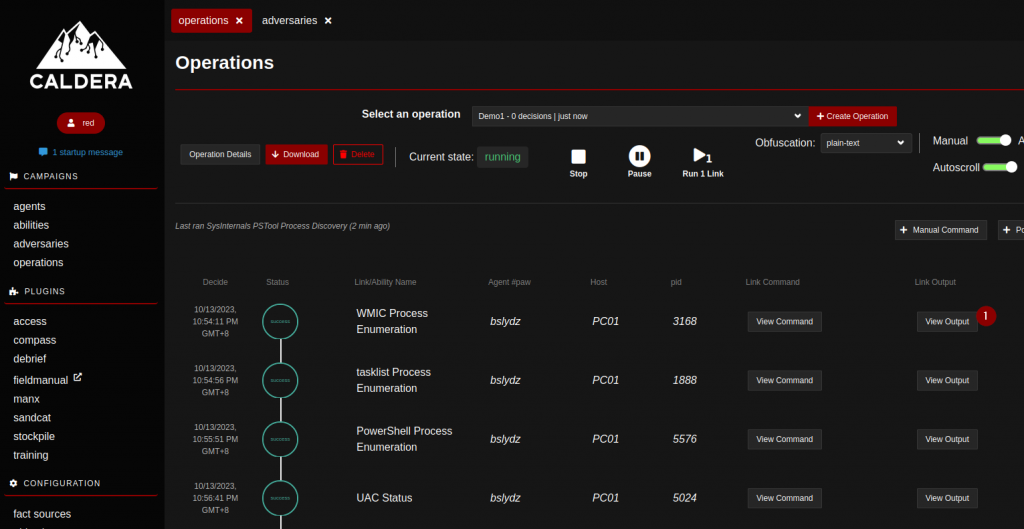Screen dimensions: 1024x529
Task: Open the debrief plugin
Action: coord(29,359)
